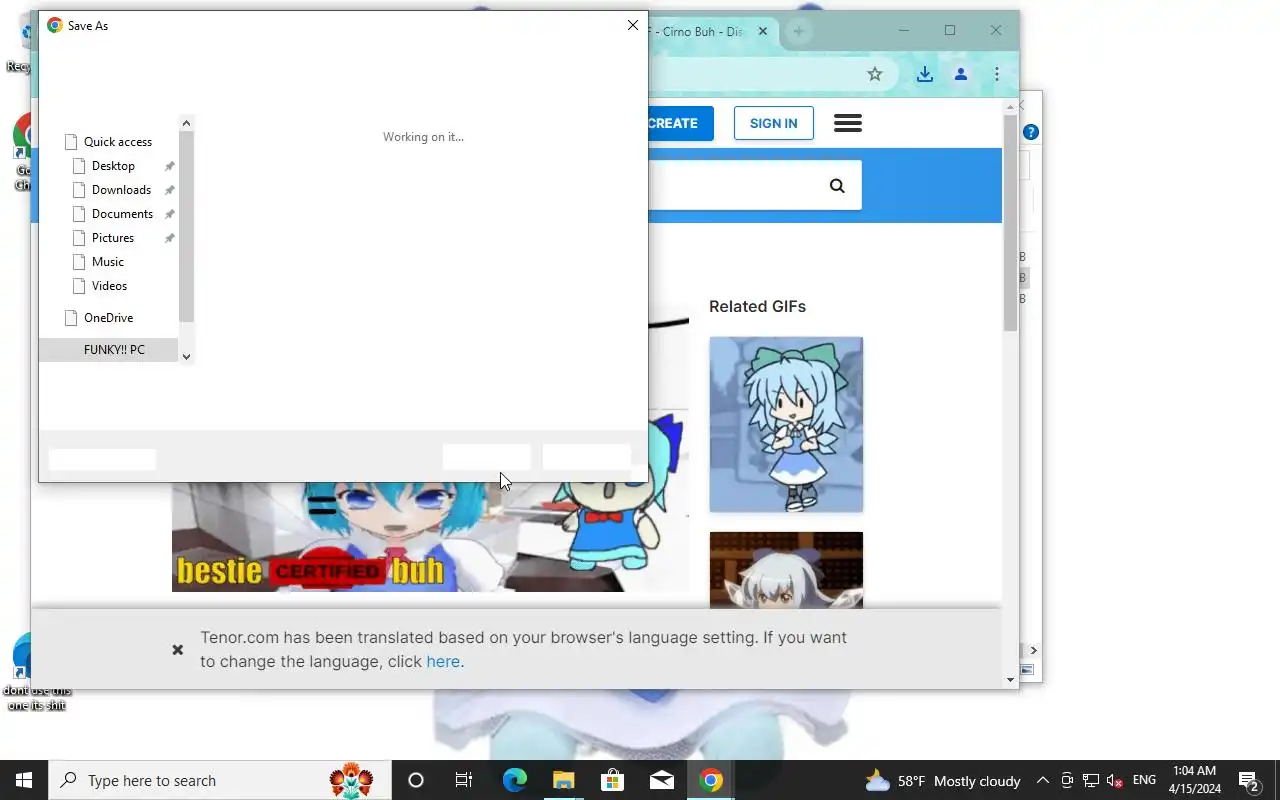Click the SIGN IN button
Viewport: 1280px width, 800px height.
pos(774,123)
